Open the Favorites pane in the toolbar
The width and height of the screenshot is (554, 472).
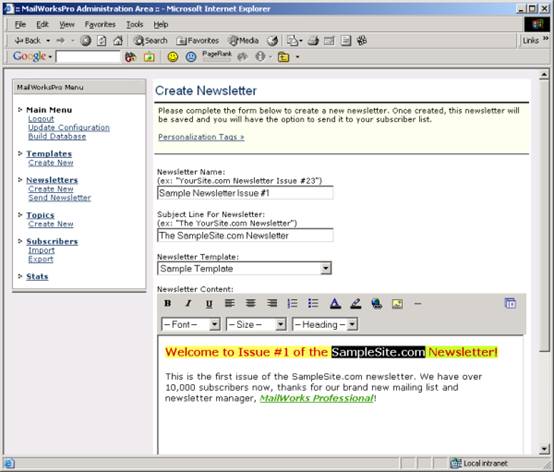198,41
